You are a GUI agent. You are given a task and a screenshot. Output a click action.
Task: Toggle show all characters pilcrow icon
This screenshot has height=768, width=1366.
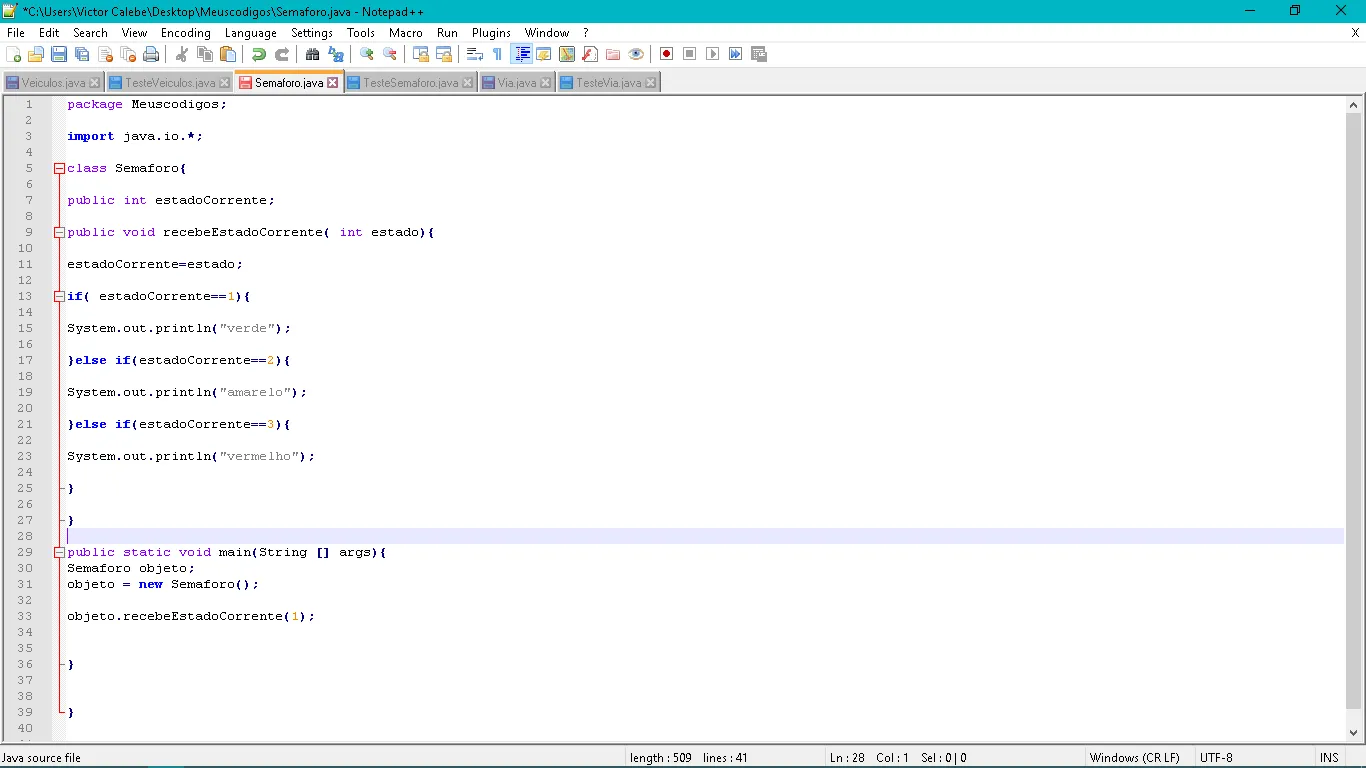coord(497,54)
